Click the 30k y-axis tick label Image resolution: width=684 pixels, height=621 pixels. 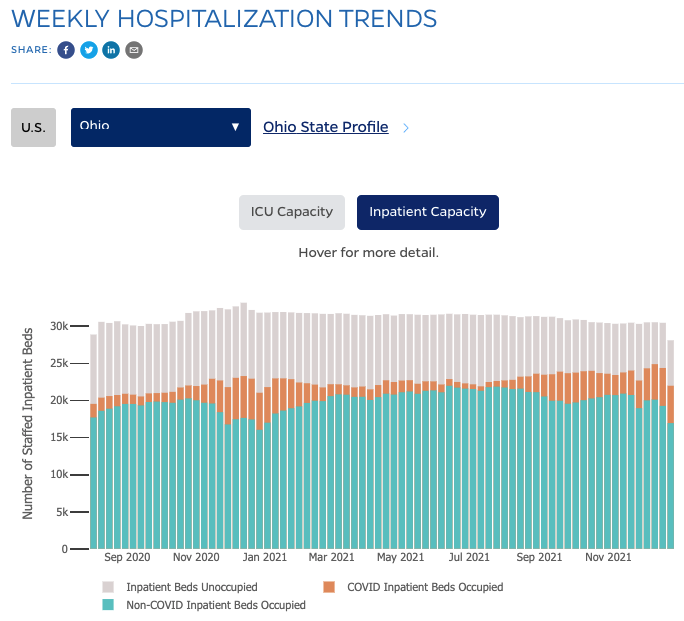(59, 326)
